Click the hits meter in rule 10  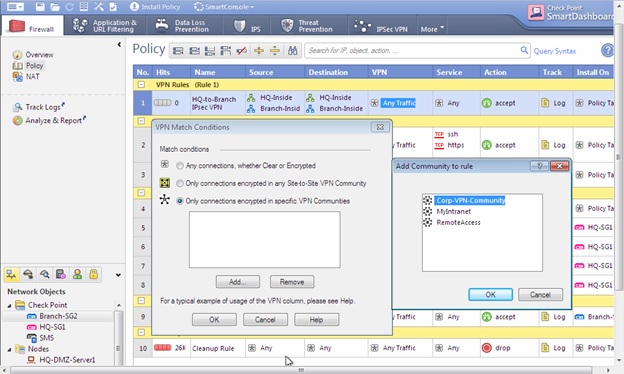[162, 348]
